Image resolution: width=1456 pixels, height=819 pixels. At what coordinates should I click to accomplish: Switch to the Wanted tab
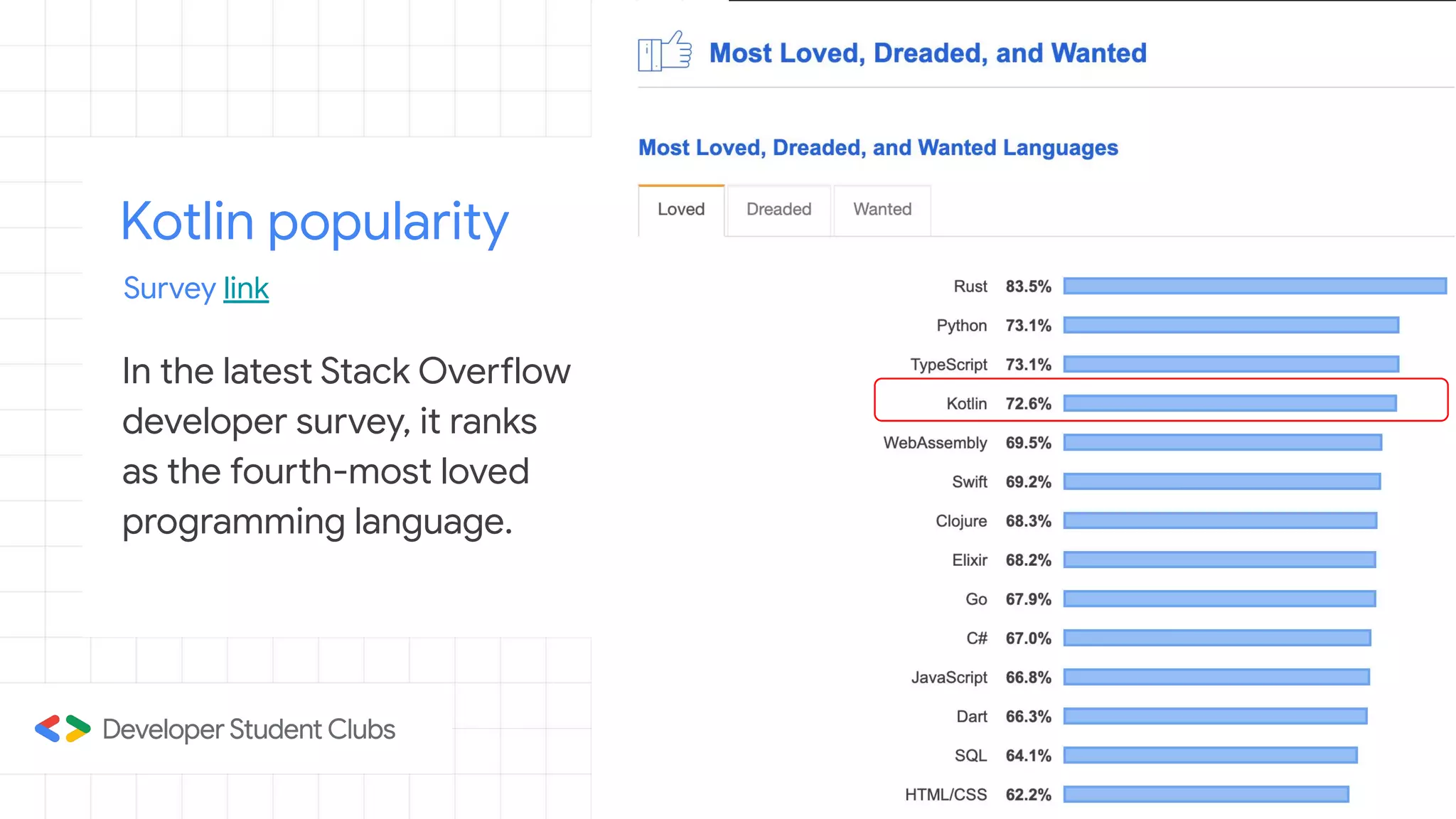pyautogui.click(x=882, y=210)
